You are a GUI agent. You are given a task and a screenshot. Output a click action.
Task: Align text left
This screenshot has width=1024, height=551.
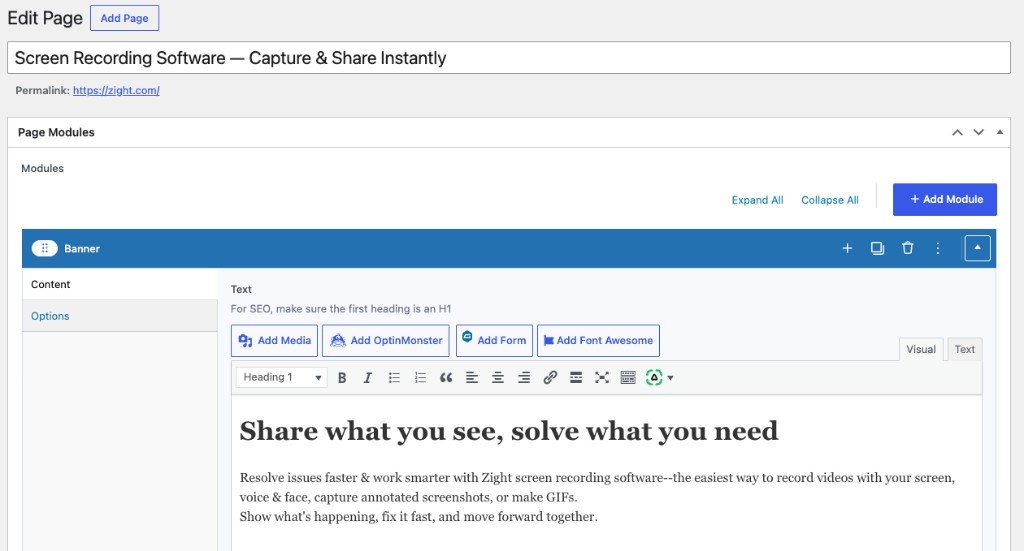472,377
